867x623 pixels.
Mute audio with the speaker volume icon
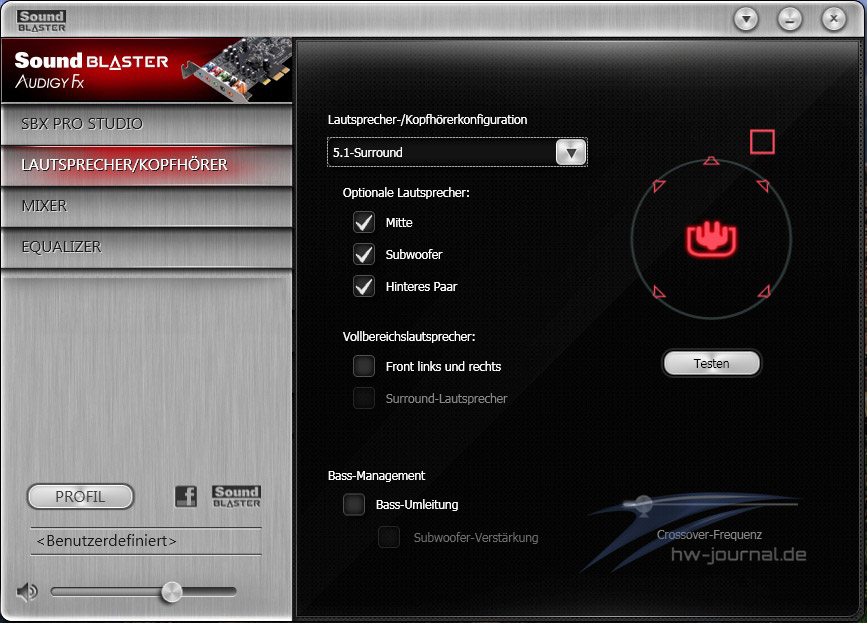point(27,591)
